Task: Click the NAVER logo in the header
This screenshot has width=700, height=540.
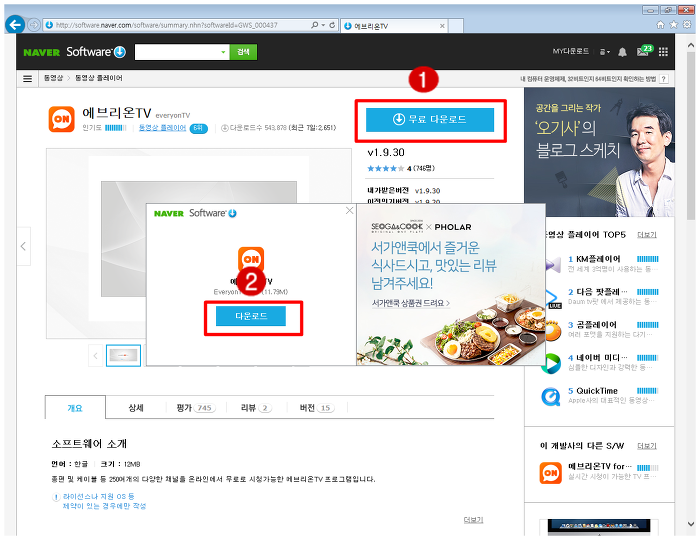Action: pos(42,52)
